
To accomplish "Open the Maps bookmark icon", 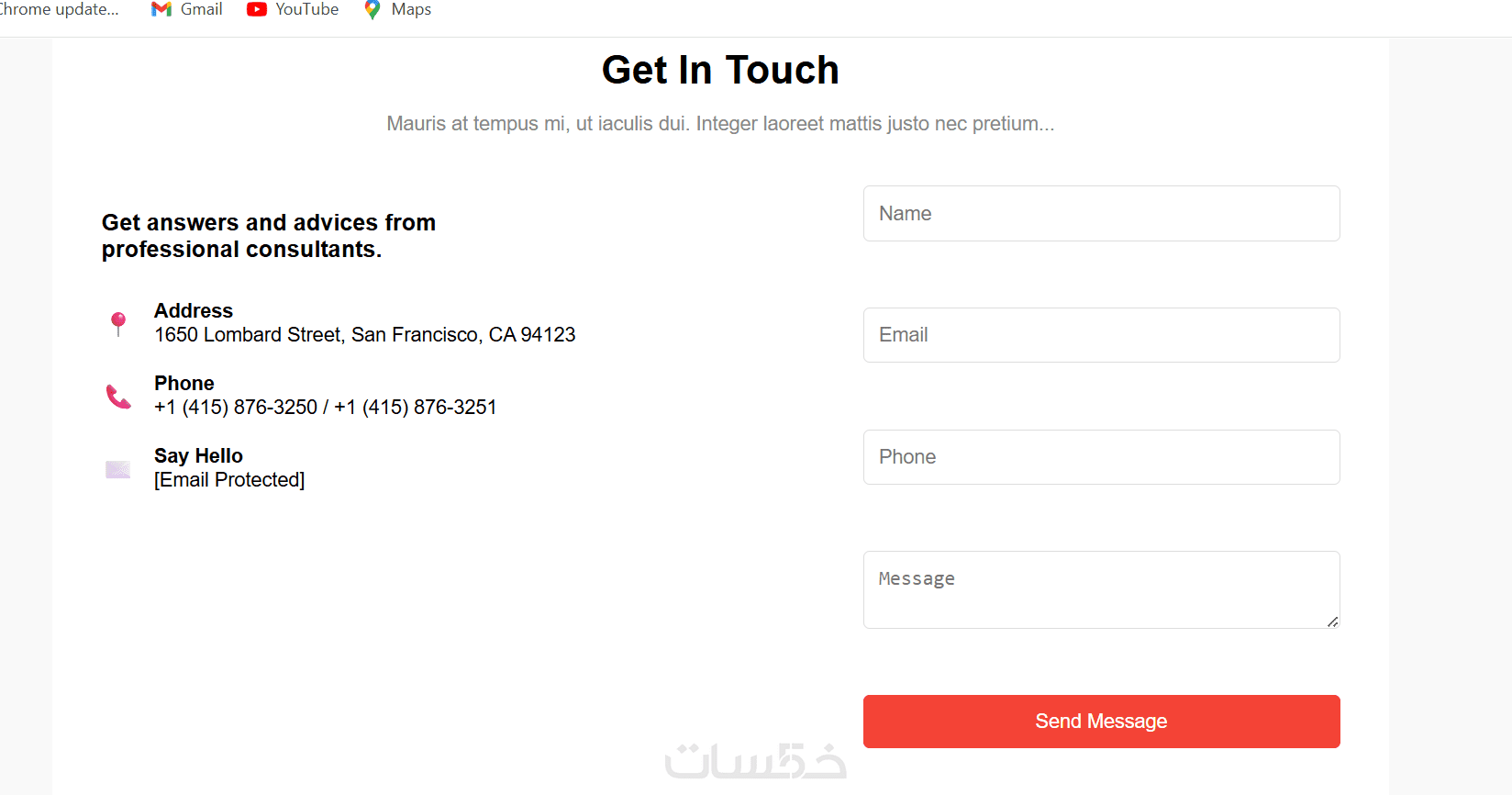I will (x=372, y=9).
